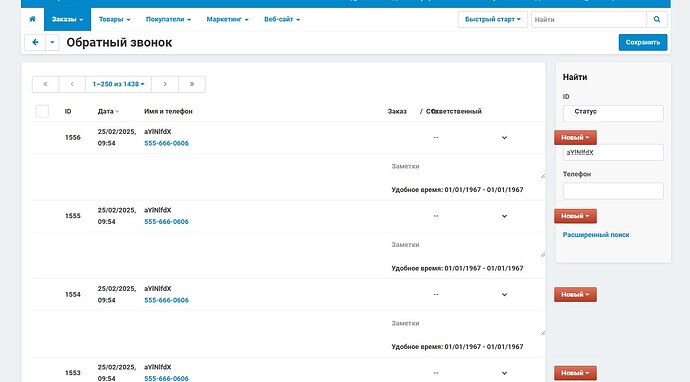The image size is (690, 382).
Task: Click the Сохранить button
Action: click(x=643, y=42)
